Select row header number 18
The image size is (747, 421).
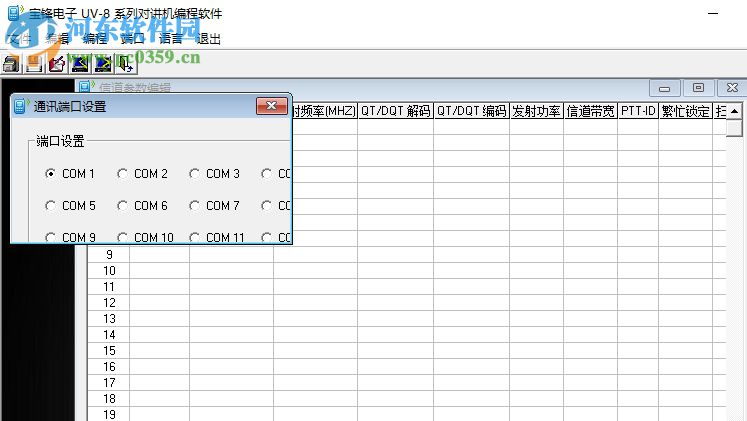[x=109, y=398]
